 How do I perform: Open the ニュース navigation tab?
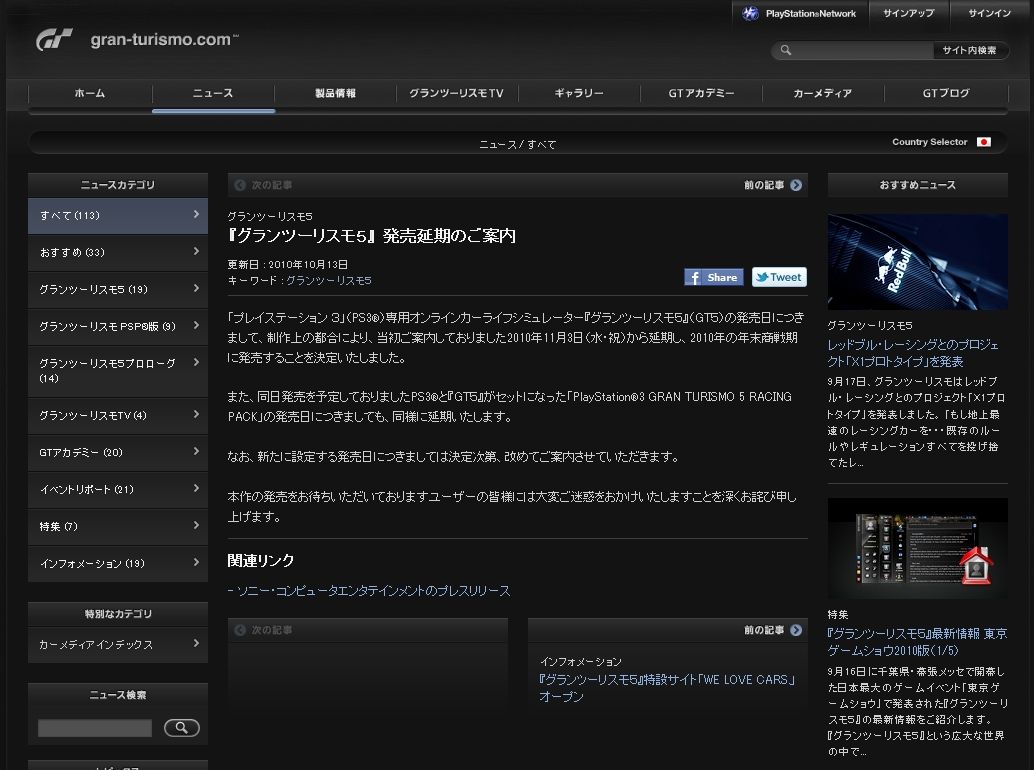click(213, 94)
